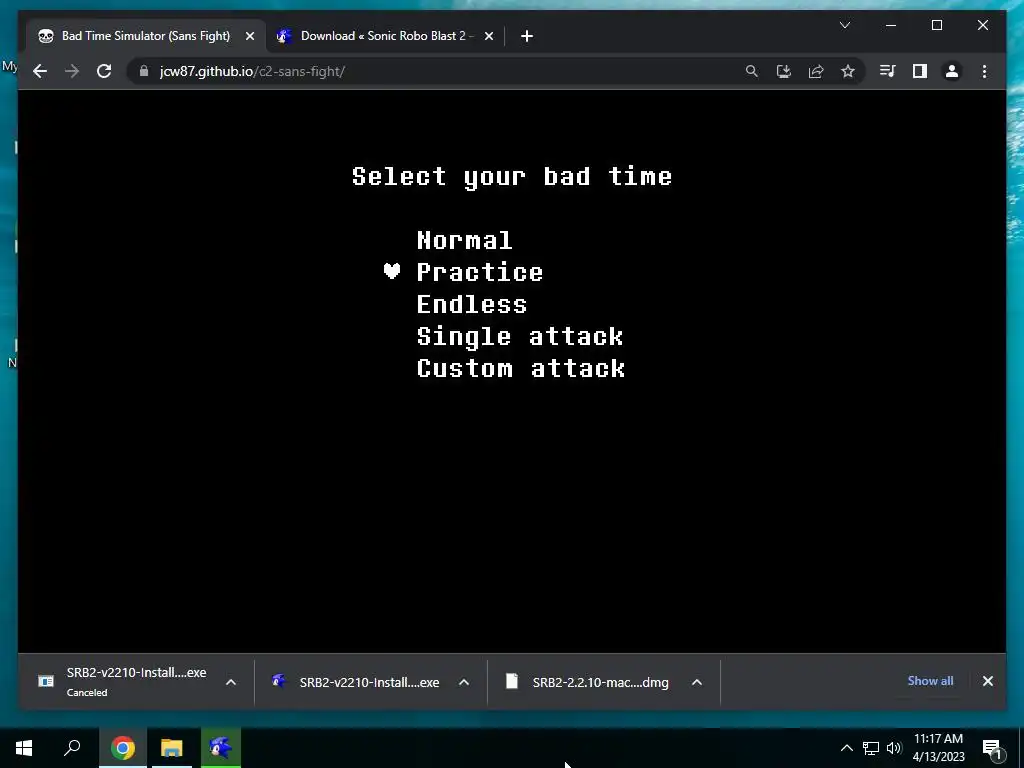1024x768 pixels.
Task: Open the network status tray icon
Action: click(871, 748)
